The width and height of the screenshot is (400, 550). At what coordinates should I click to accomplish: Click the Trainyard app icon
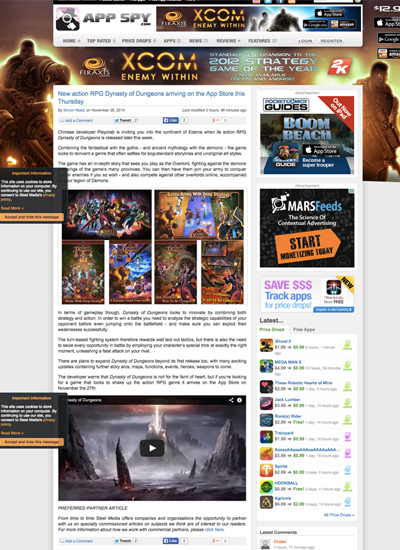[x=266, y=437]
